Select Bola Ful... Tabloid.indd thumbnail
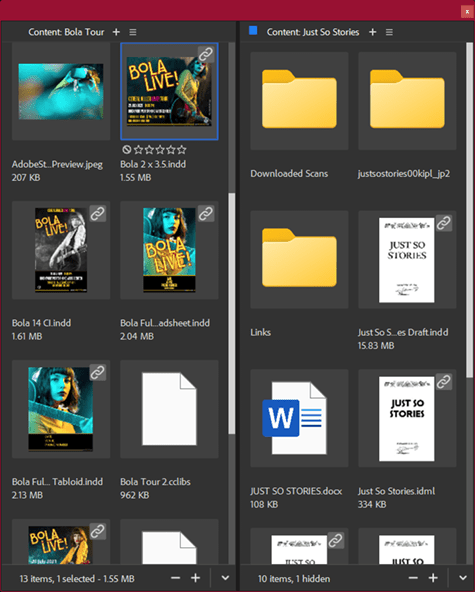The width and height of the screenshot is (475, 592). click(x=61, y=409)
